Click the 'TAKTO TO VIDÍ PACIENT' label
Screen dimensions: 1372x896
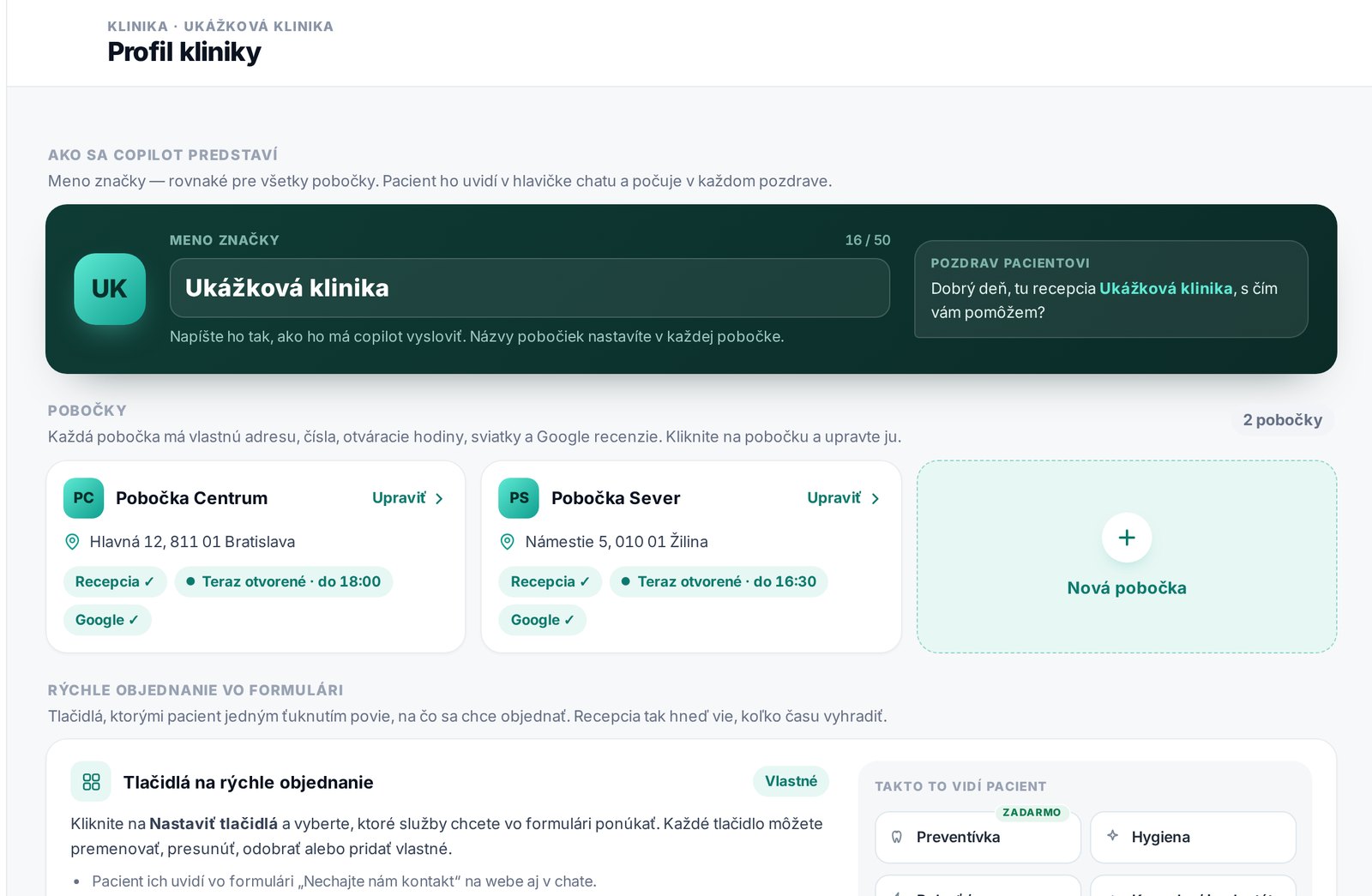[x=960, y=786]
